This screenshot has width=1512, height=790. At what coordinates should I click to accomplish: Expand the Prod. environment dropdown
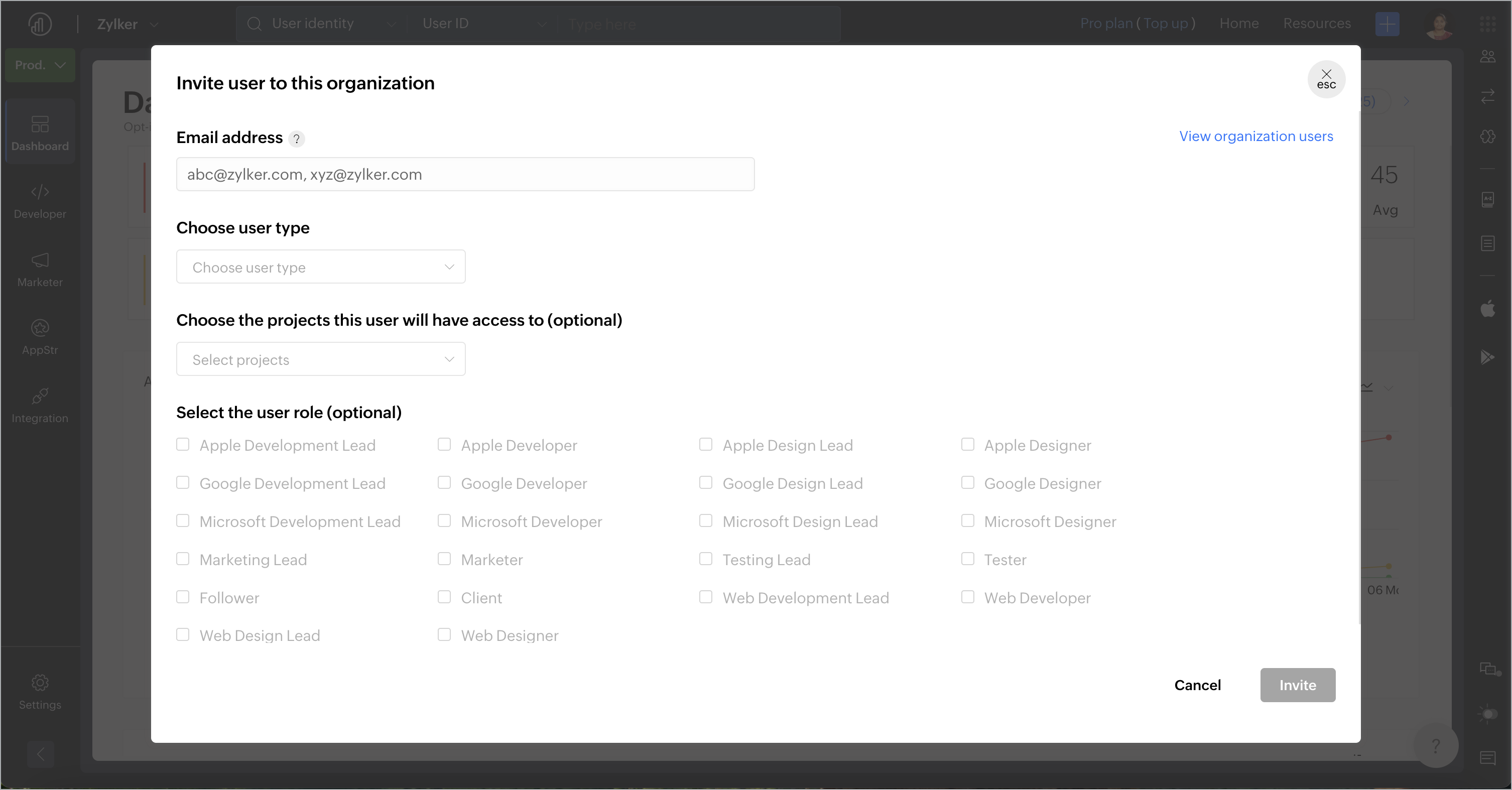coord(40,65)
